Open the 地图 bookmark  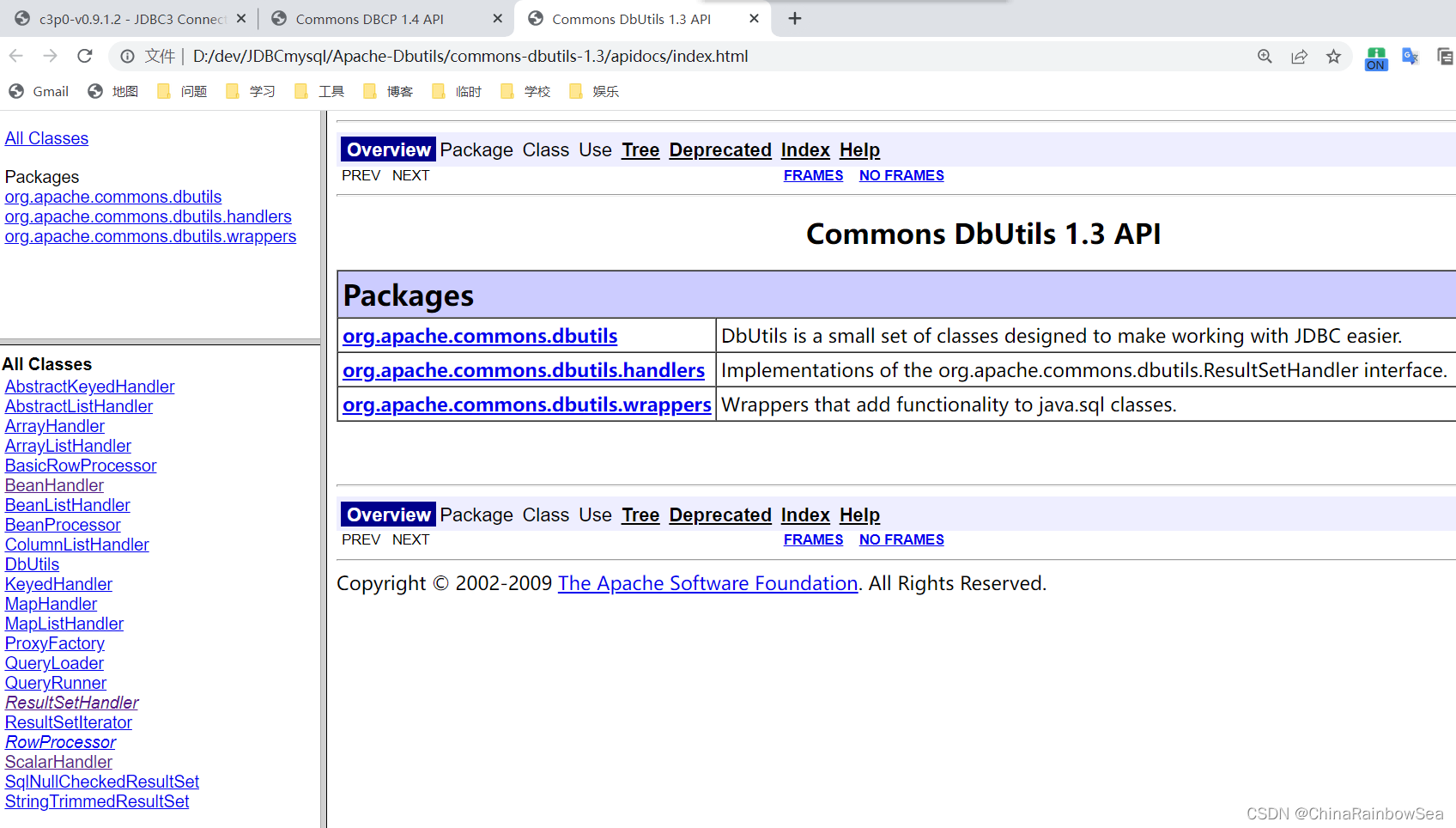[x=112, y=91]
